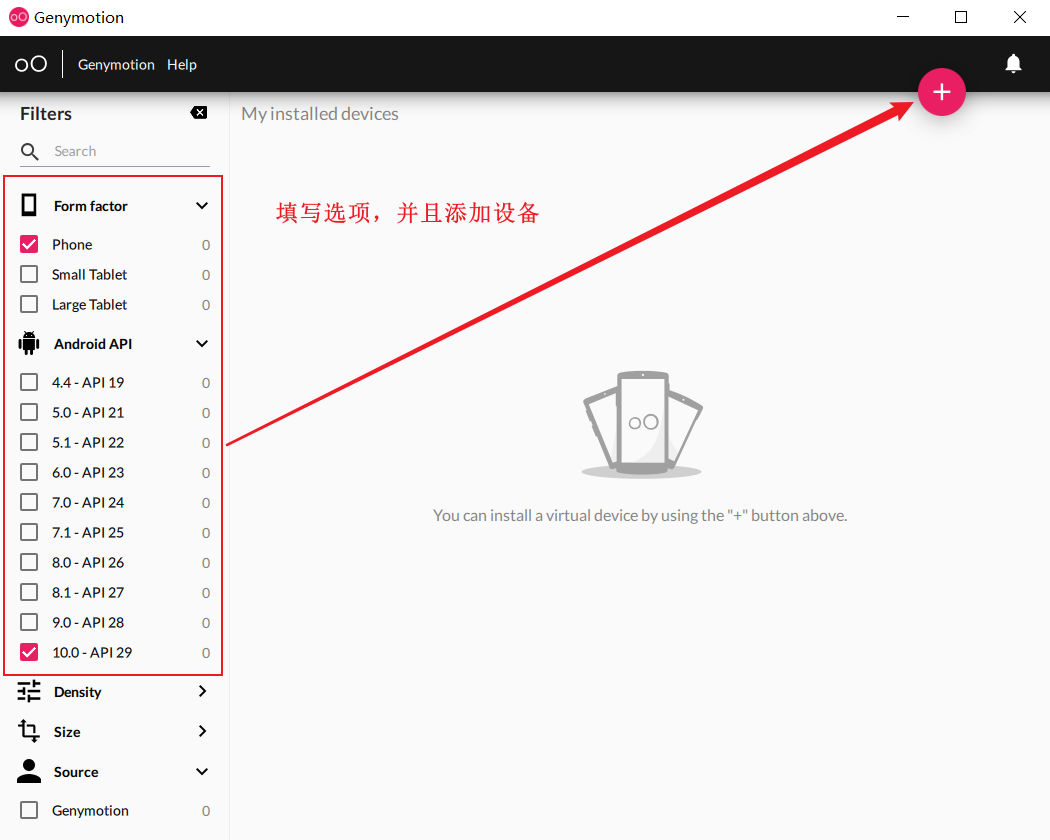Viewport: 1050px width, 840px height.
Task: Click the Android API heading label
Action: pos(93,344)
